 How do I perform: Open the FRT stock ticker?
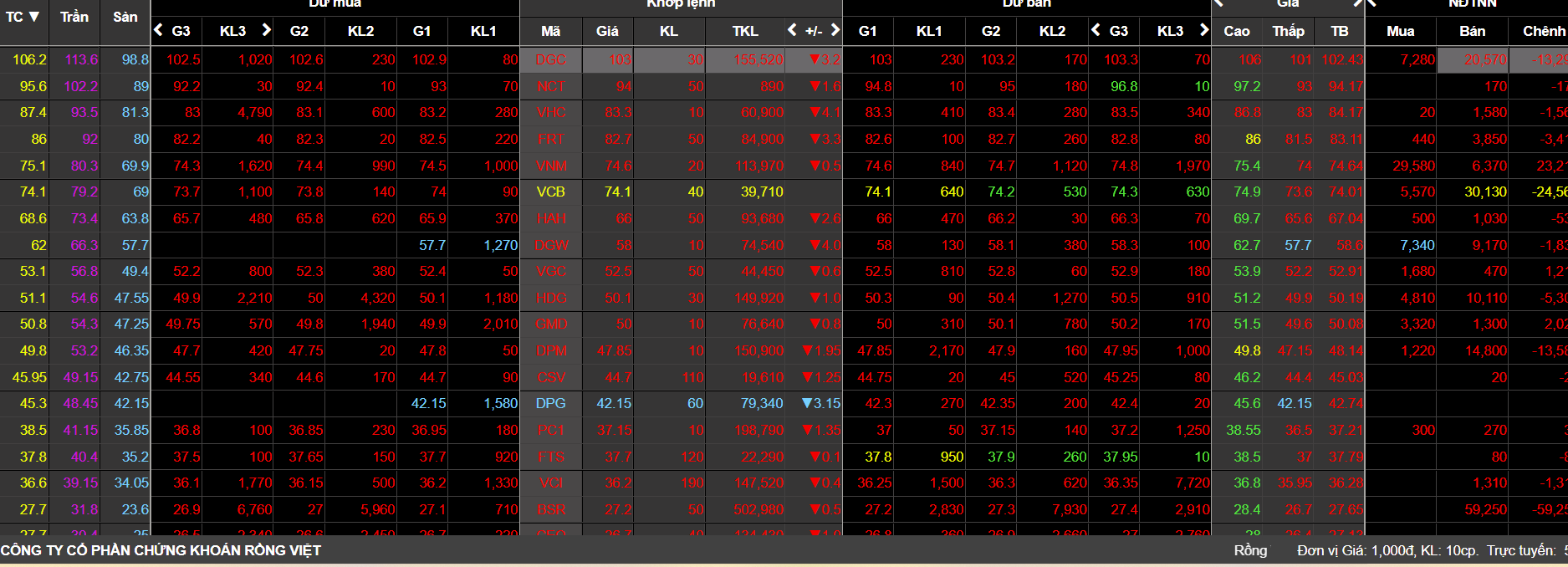pyautogui.click(x=550, y=139)
